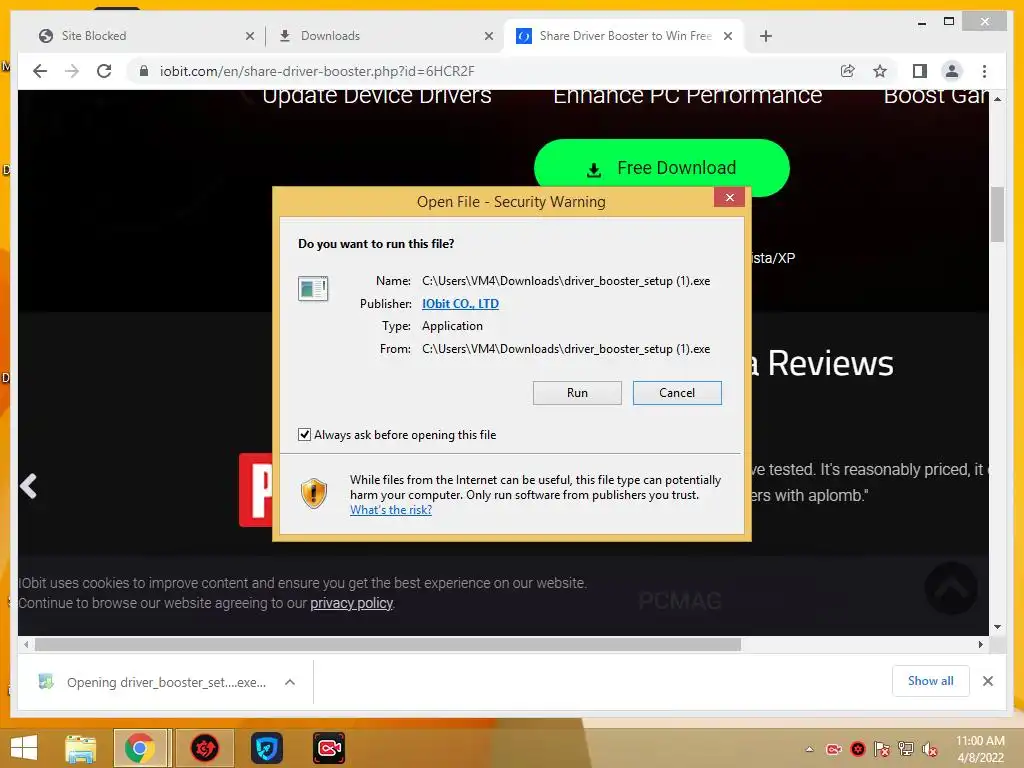1024x768 pixels.
Task: Click the red recorder system tray icon
Action: tap(834, 749)
